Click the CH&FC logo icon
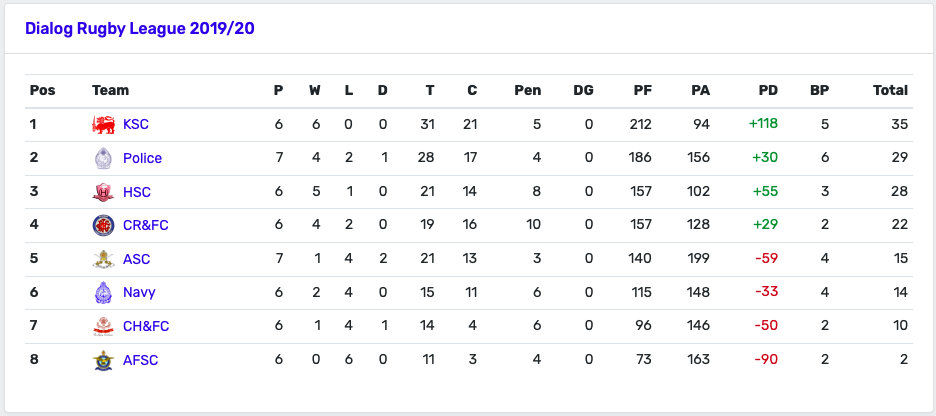Viewport: 936px width, 416px height. click(x=103, y=326)
